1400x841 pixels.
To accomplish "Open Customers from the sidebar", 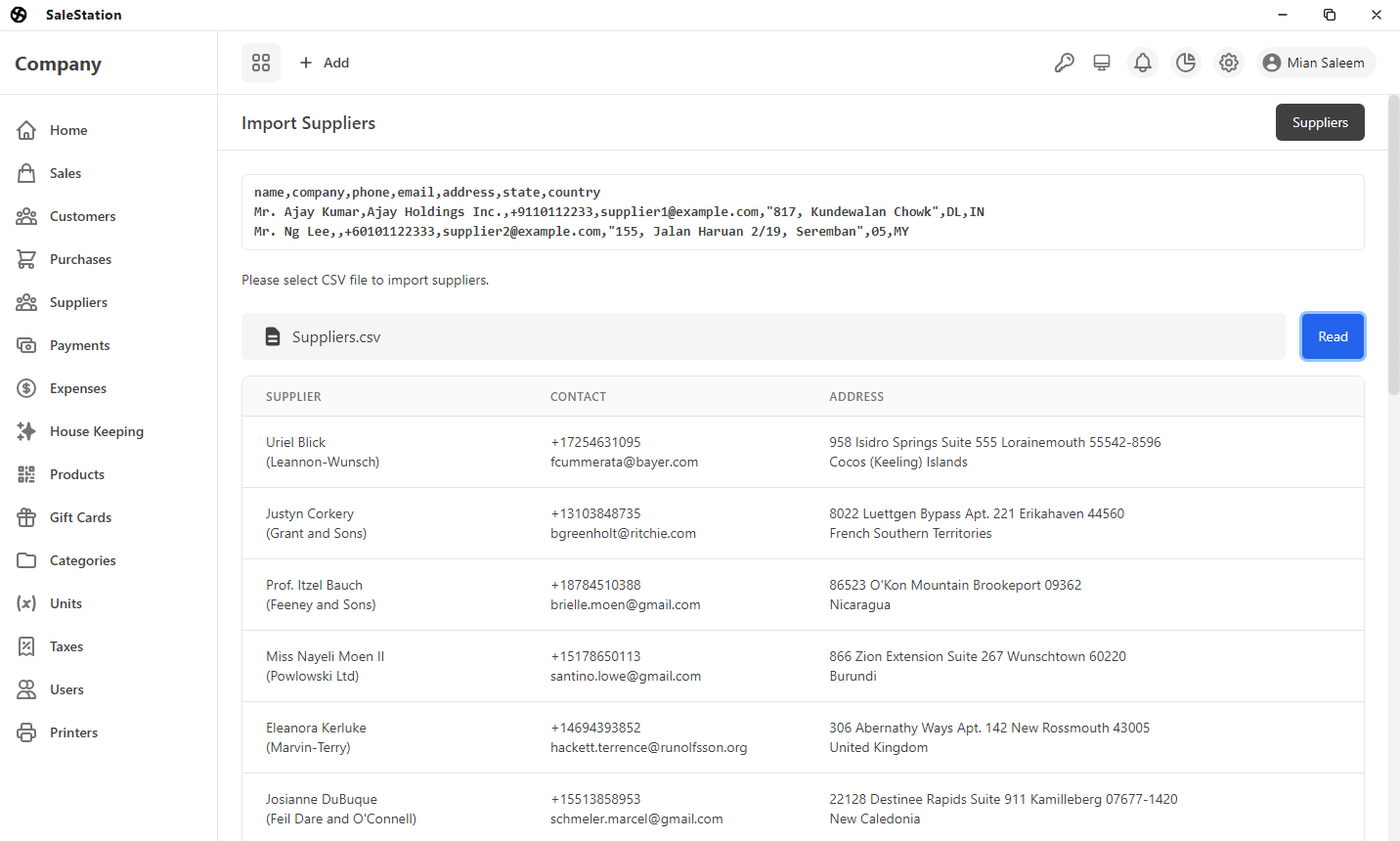I will [82, 216].
